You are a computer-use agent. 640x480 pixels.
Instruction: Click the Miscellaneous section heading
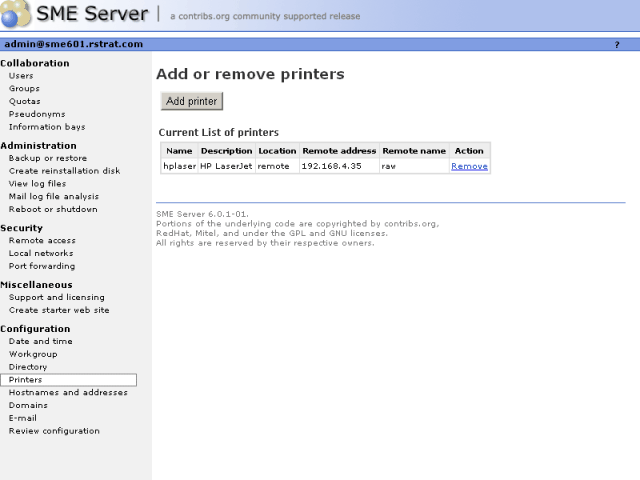[36, 285]
